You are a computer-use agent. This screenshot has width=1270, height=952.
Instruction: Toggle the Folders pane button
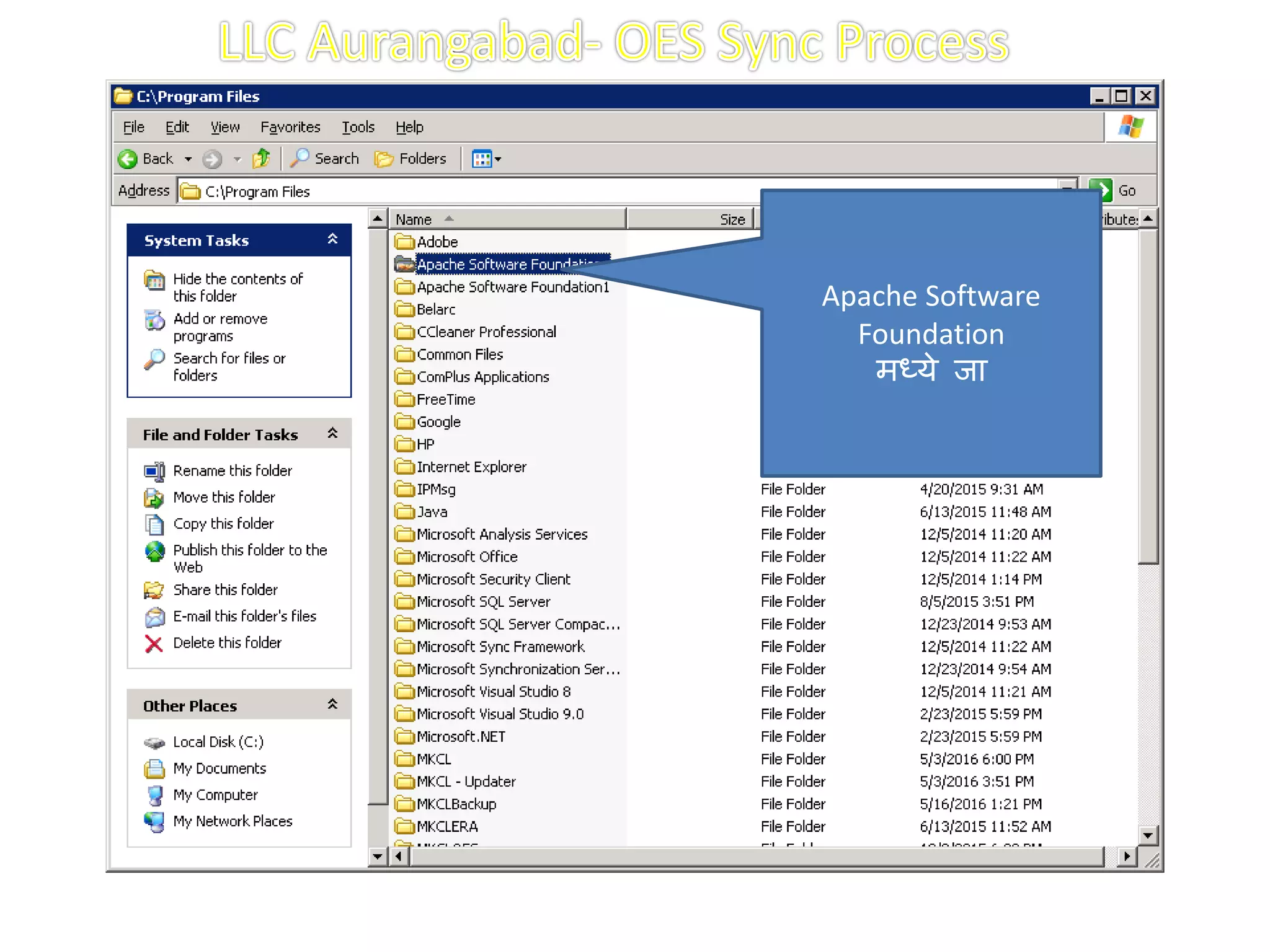pyautogui.click(x=411, y=159)
